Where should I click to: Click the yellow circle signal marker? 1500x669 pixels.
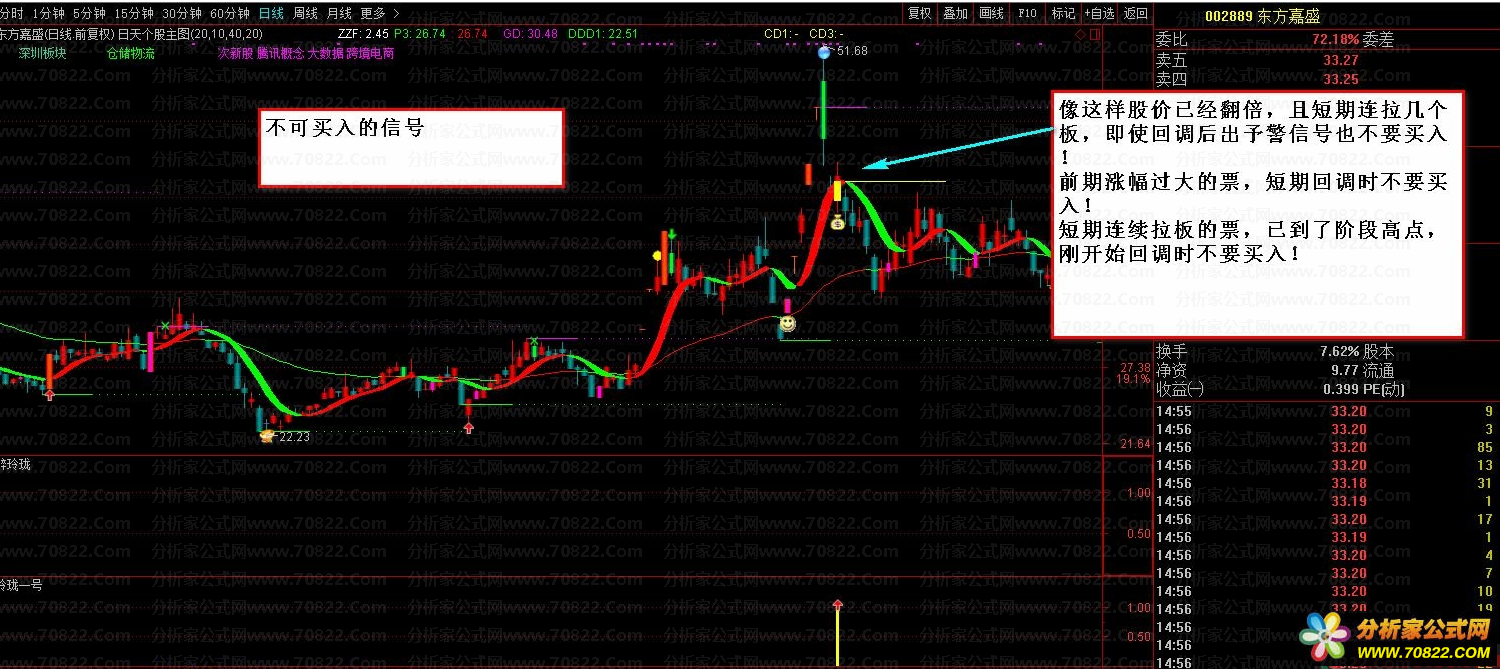[657, 255]
